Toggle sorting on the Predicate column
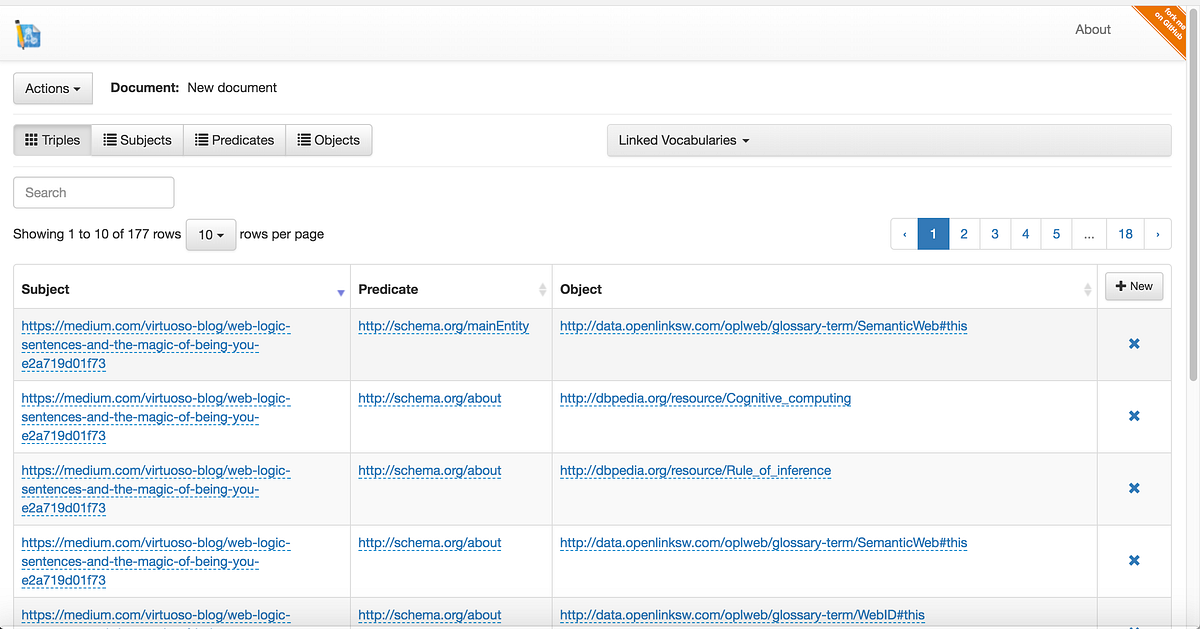The image size is (1200, 629). click(x=541, y=288)
